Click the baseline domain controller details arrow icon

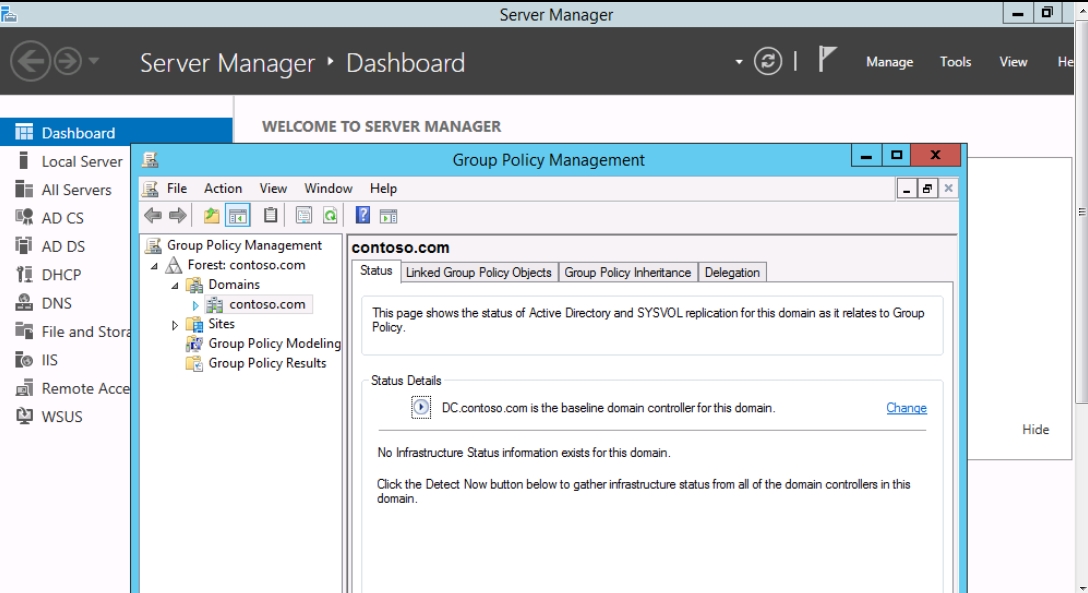pyautogui.click(x=420, y=407)
